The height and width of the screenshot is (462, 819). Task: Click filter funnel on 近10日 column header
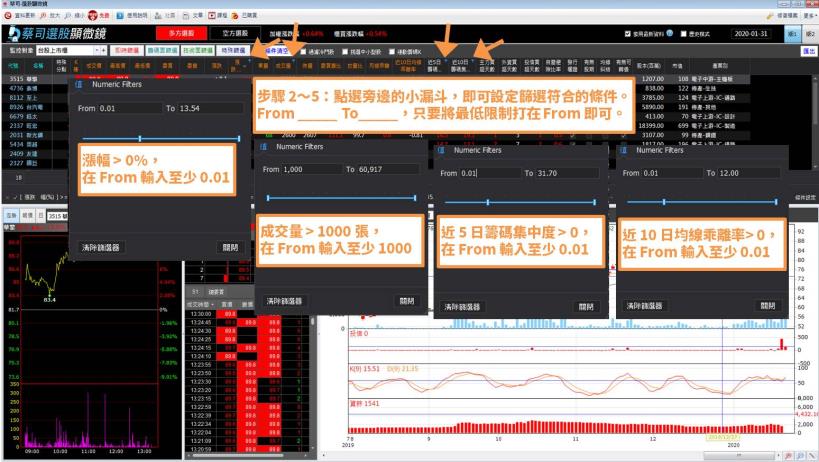[x=472, y=60]
